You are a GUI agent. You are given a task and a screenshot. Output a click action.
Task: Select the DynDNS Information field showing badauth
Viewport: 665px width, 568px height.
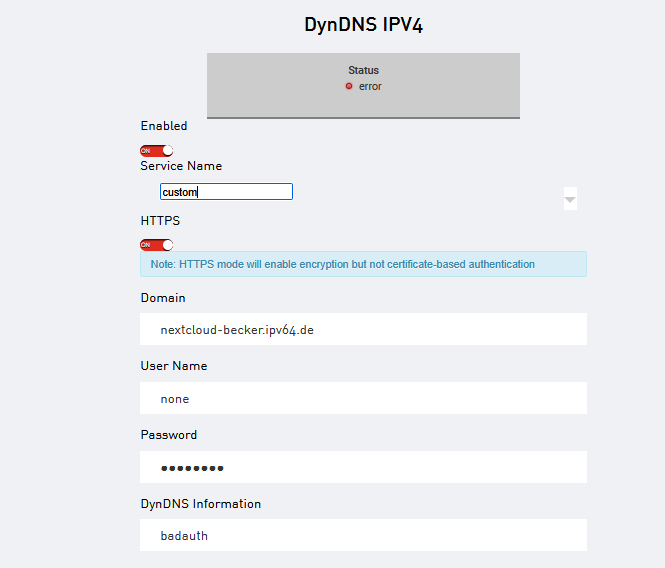(363, 535)
